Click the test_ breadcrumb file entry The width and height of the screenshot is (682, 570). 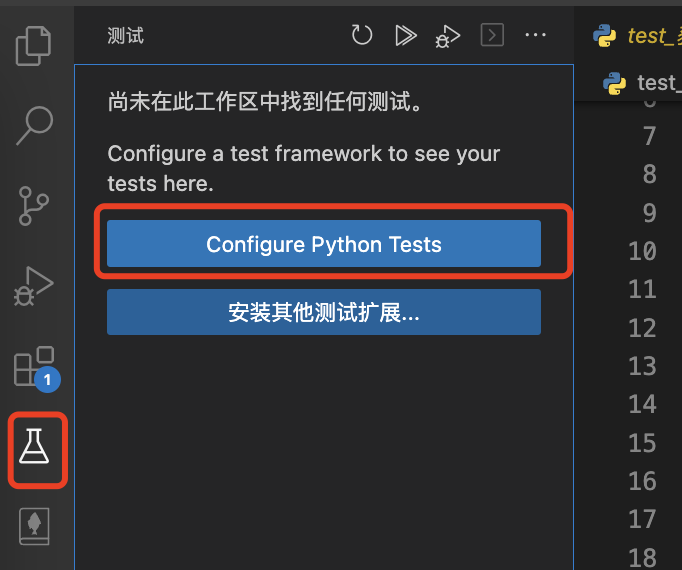tap(642, 83)
